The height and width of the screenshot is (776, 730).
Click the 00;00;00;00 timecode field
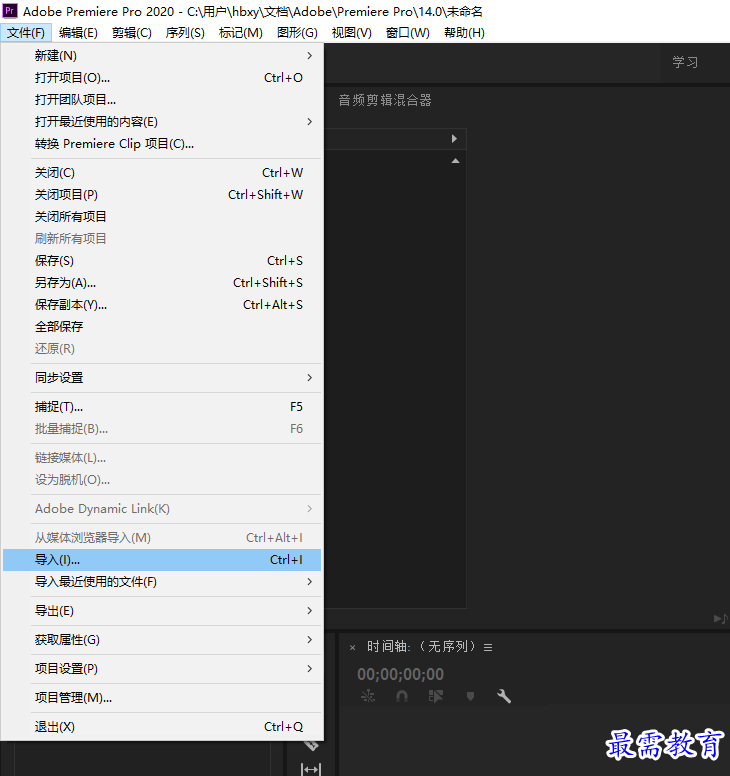coord(400,674)
